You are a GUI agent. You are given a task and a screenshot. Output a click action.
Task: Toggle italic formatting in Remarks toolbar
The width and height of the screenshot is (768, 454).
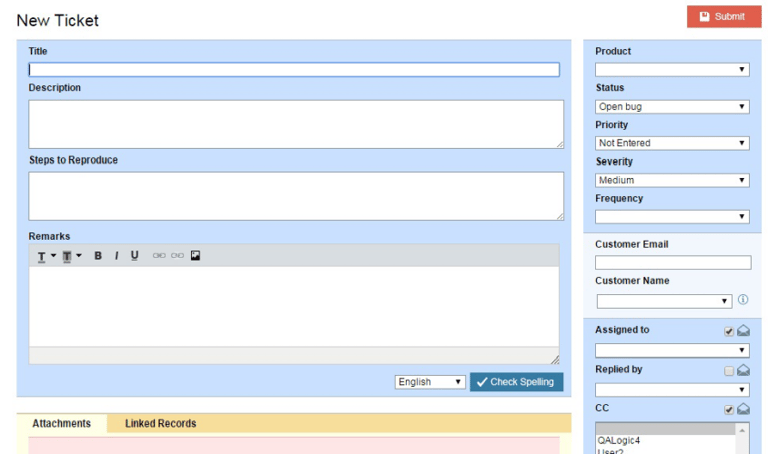pyautogui.click(x=116, y=256)
